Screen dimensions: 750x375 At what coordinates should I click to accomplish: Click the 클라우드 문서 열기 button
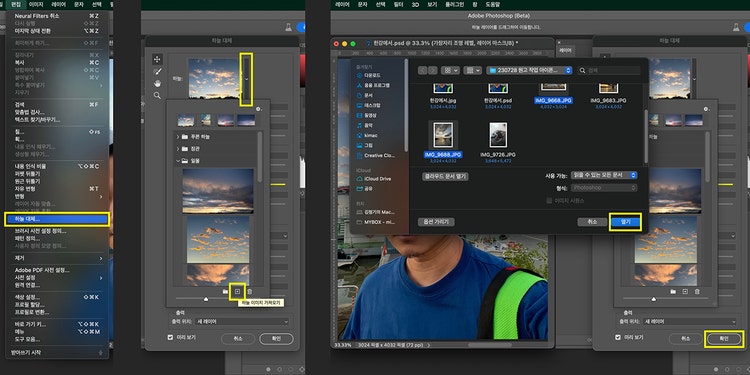tap(445, 176)
